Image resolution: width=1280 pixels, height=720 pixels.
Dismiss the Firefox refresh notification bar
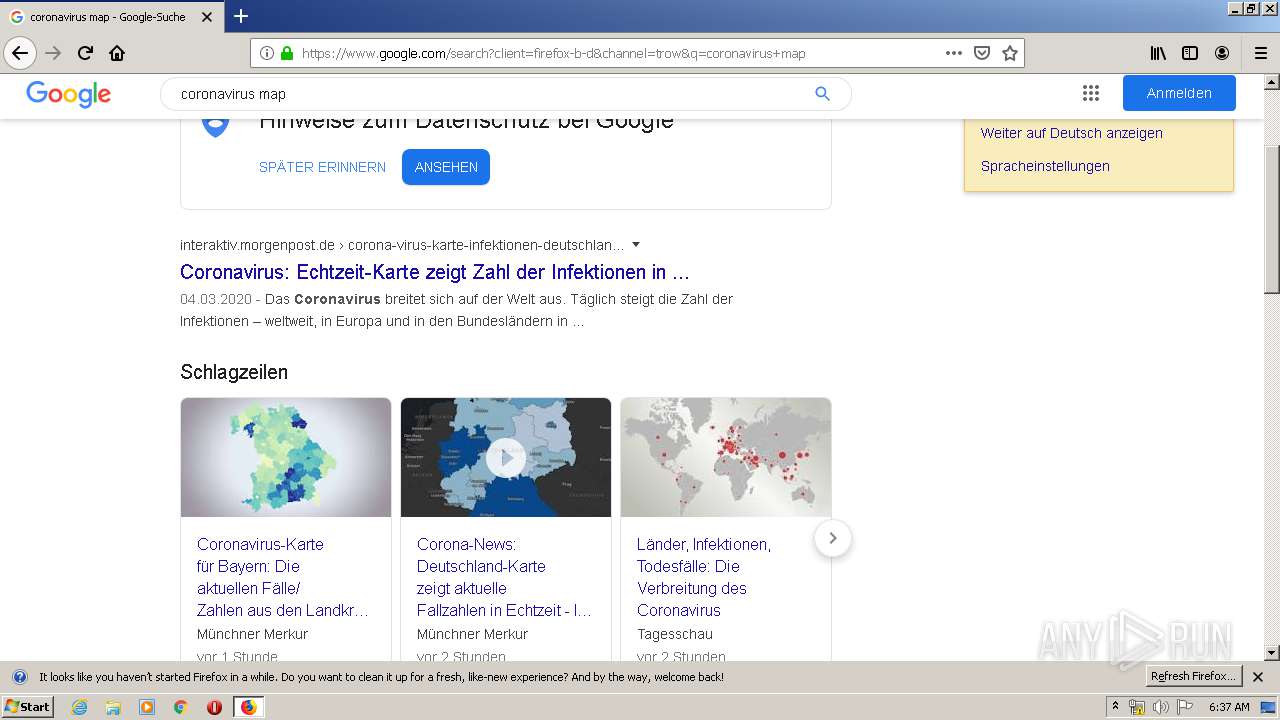pyautogui.click(x=1258, y=677)
